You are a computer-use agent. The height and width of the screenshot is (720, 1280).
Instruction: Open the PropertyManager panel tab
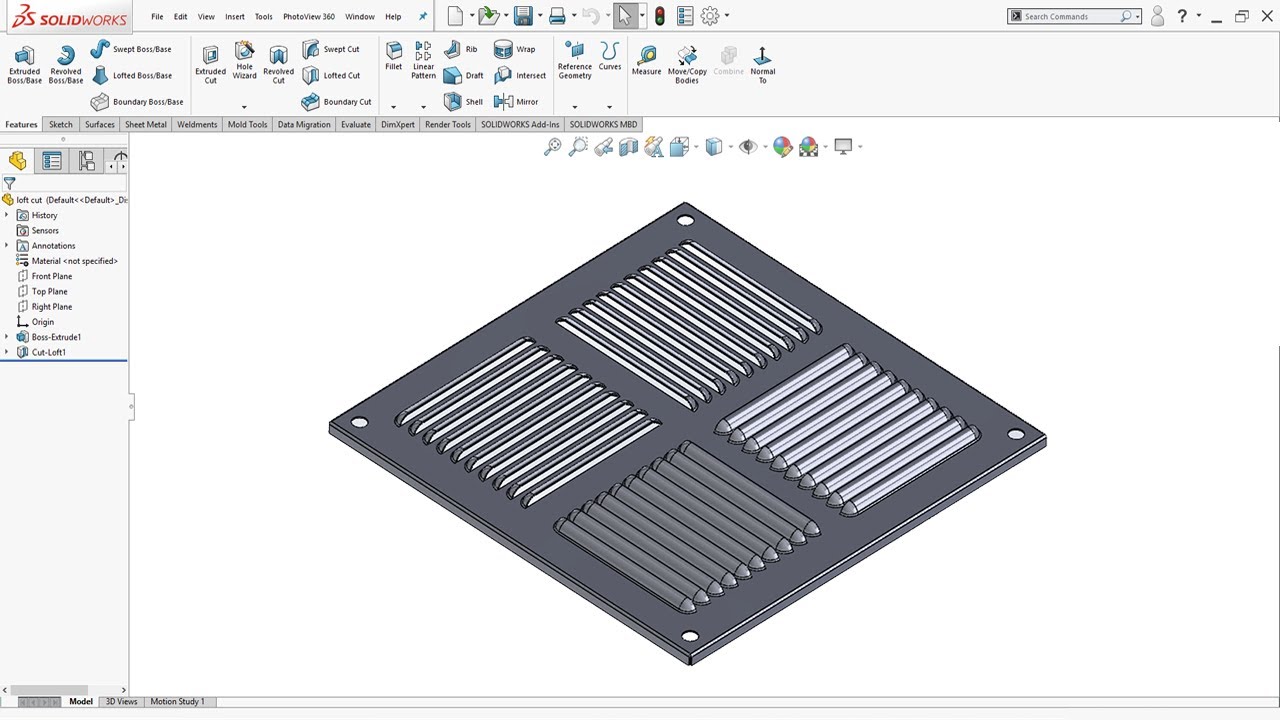[x=52, y=161]
